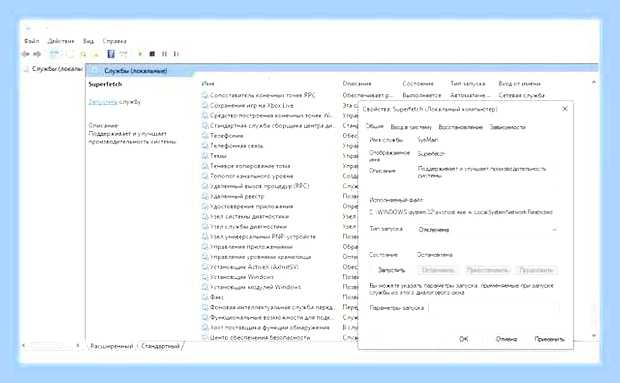This screenshot has height=383, width=620.
Task: Click the Запустить button in properties dialog
Action: [391, 270]
